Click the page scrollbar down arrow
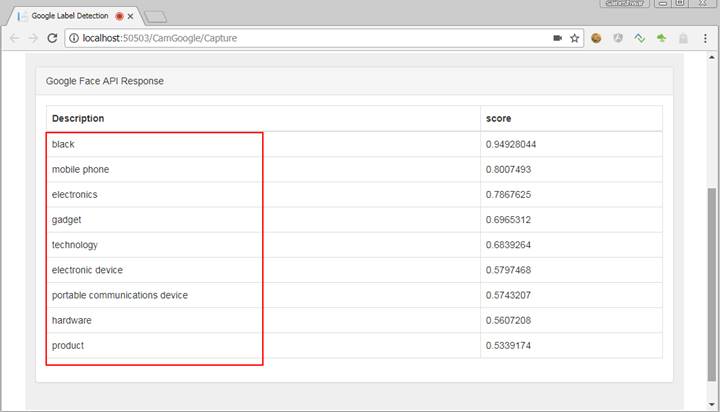Screen dimensions: 720x412 (712, 405)
